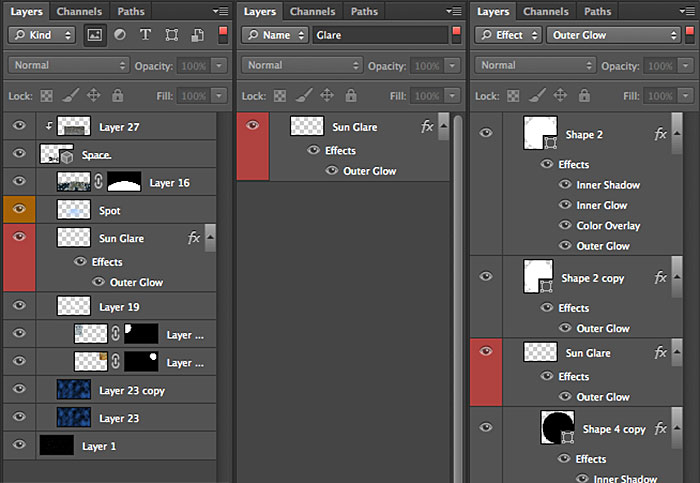Click the Glare name search field
Viewport: 700px width, 483px height.
(x=380, y=35)
